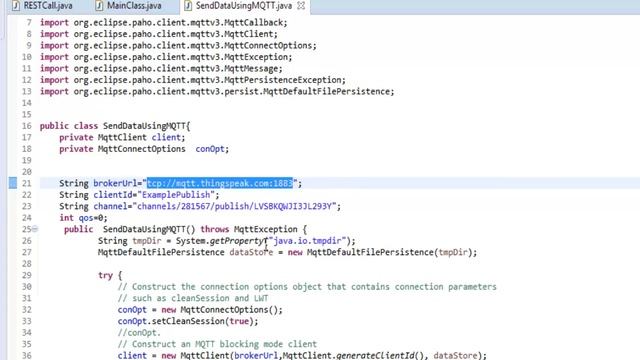Click the Java file icon on SendDataUsingMQTT.java tab
640x360 pixels.
188,6
